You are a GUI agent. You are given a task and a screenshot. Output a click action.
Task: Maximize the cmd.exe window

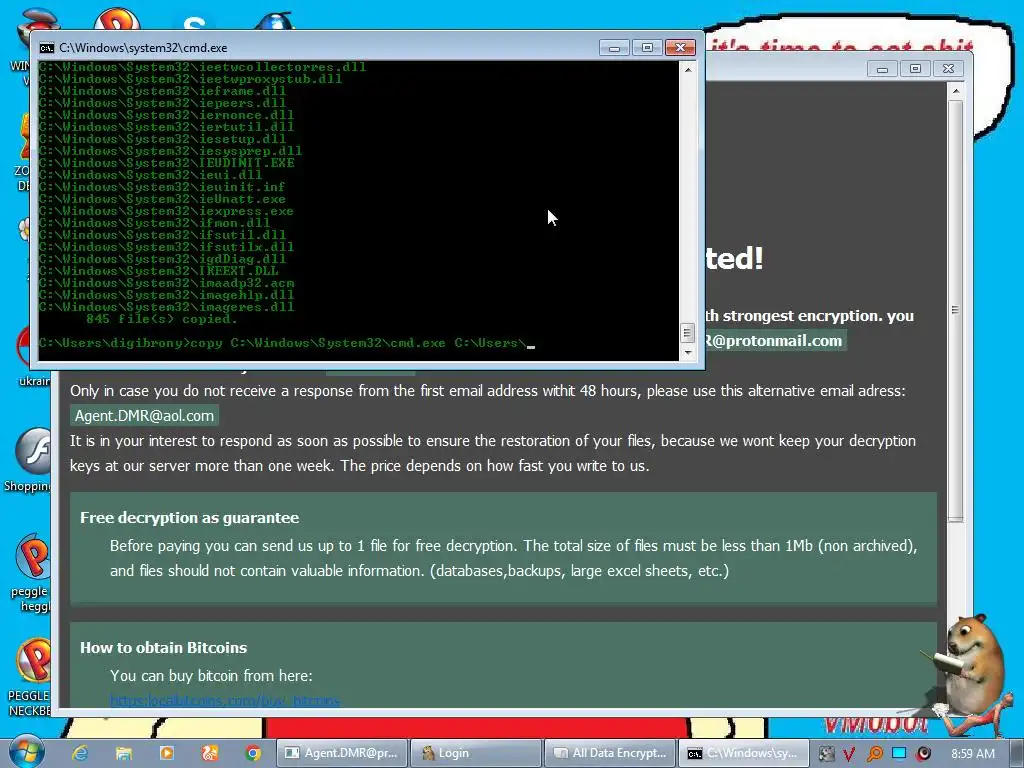tap(647, 48)
